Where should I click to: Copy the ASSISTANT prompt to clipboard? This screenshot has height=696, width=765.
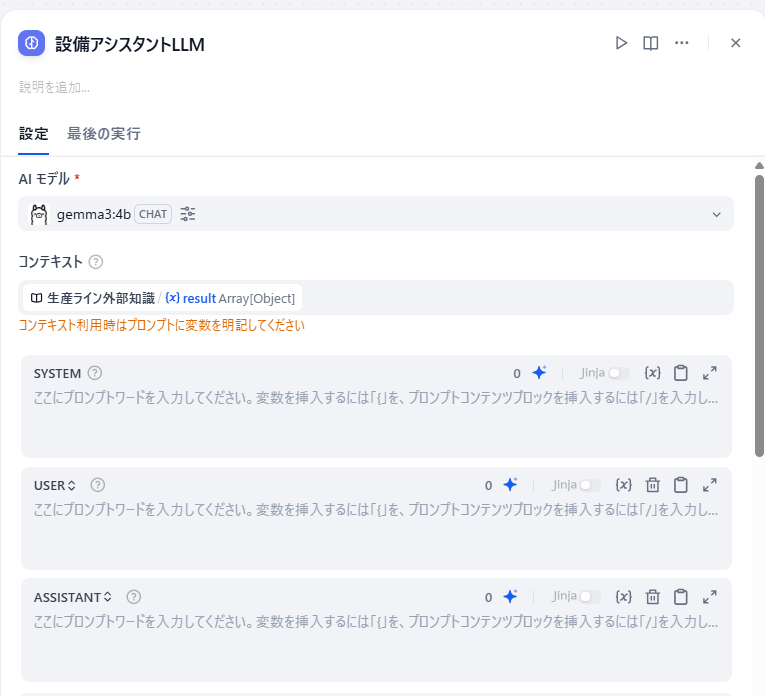[681, 597]
